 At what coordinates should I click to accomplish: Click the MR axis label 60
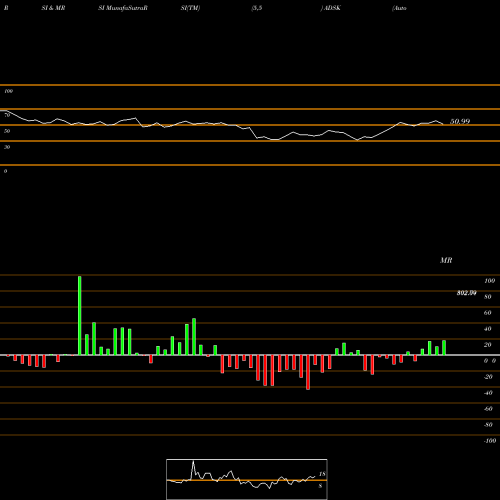coord(488,313)
